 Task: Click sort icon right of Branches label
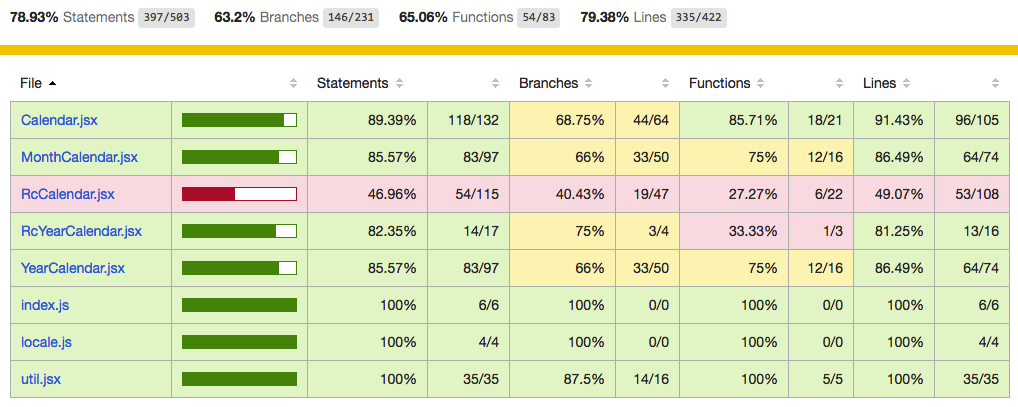(x=589, y=83)
